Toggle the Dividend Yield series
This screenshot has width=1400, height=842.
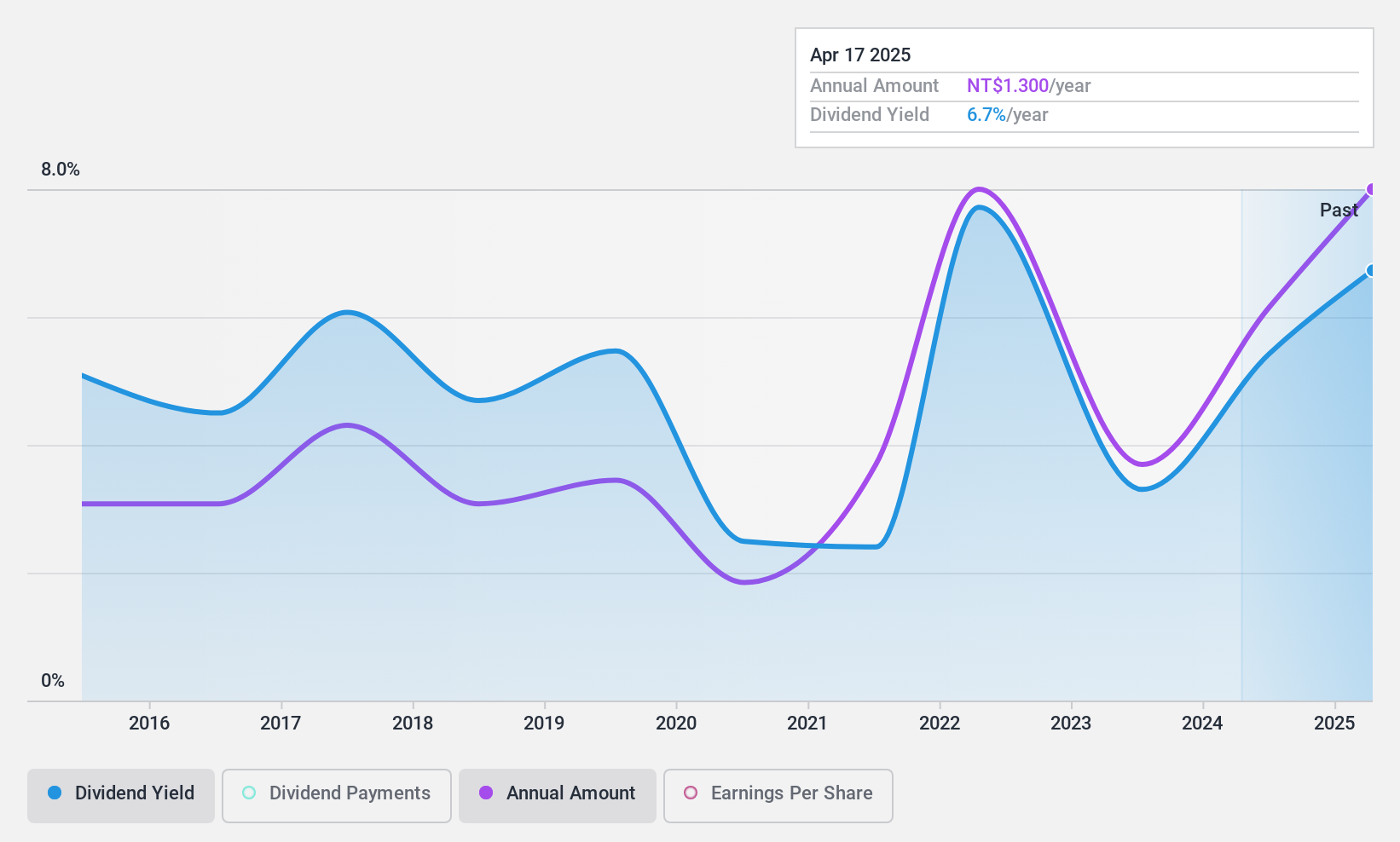pos(121,796)
